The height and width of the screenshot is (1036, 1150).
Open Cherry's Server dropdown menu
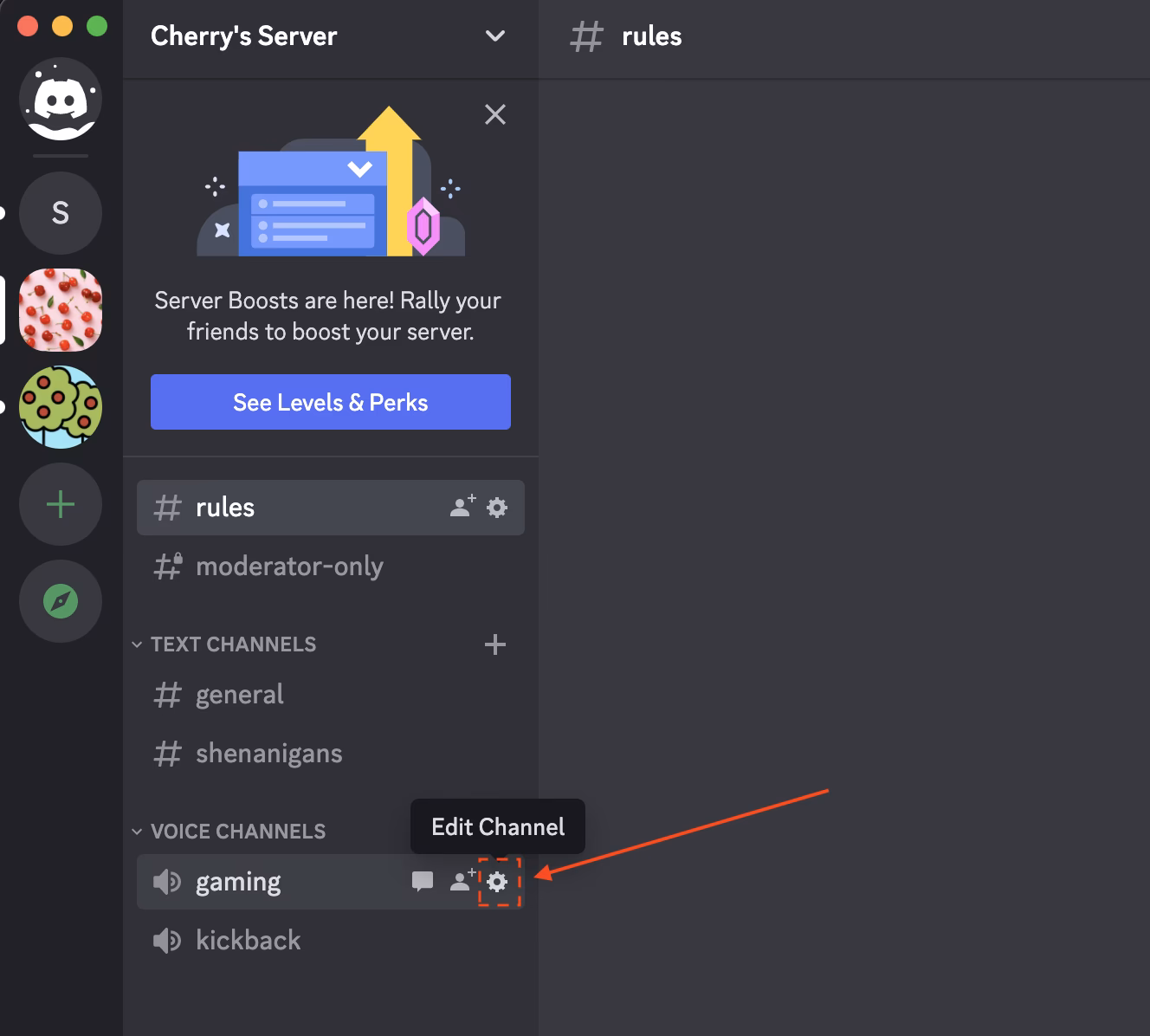coord(495,36)
